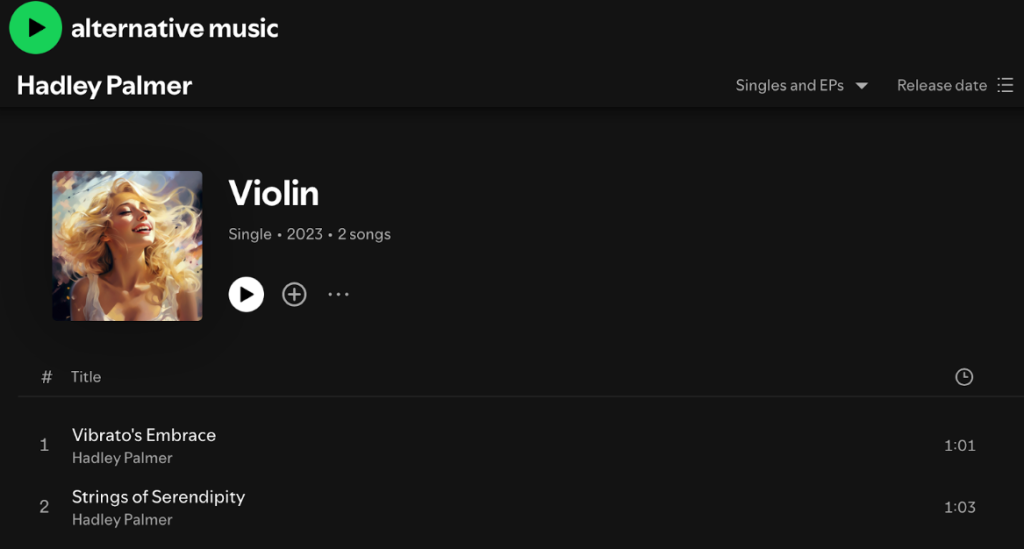Open the Release date sort menu
The width and height of the screenshot is (1024, 549).
[x=941, y=86]
